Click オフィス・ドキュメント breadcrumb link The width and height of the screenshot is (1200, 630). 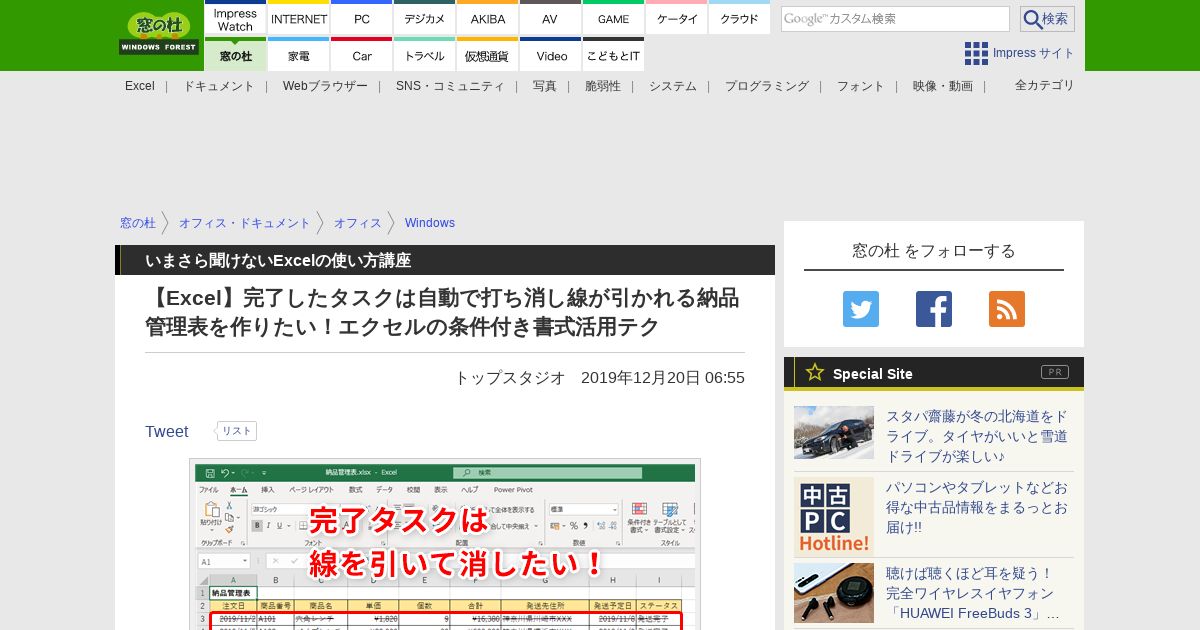point(245,223)
